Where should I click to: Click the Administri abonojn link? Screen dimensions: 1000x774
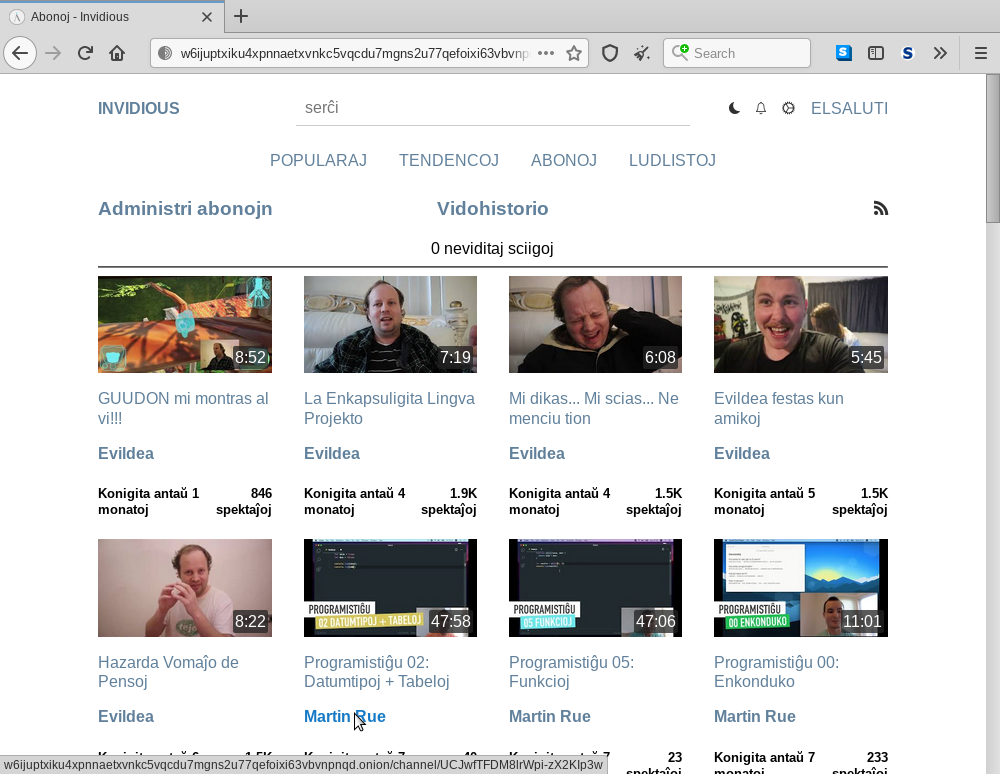(x=185, y=209)
